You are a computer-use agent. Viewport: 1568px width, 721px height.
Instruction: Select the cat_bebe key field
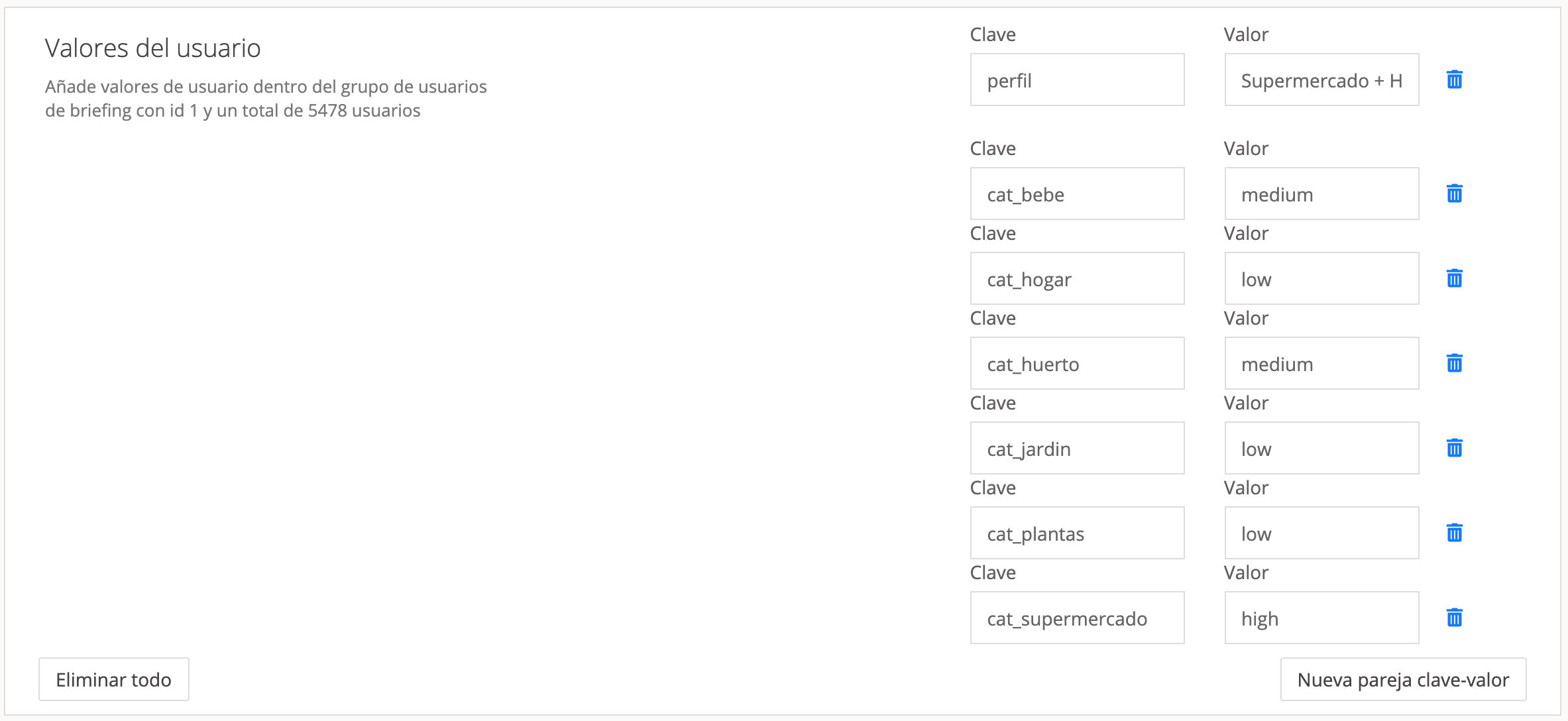tap(1077, 194)
